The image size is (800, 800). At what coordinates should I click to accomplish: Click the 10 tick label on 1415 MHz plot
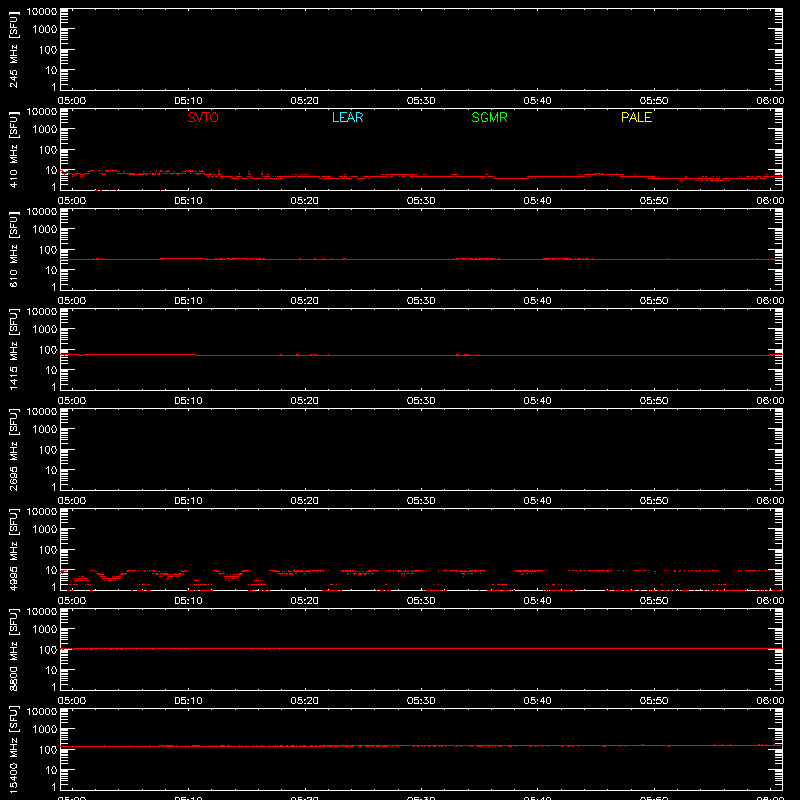51,370
